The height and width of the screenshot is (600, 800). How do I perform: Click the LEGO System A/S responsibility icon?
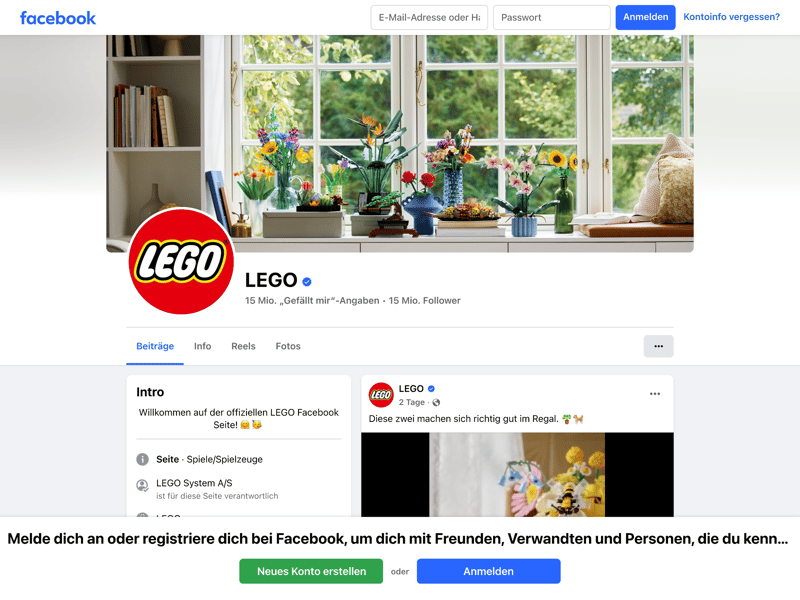(142, 485)
